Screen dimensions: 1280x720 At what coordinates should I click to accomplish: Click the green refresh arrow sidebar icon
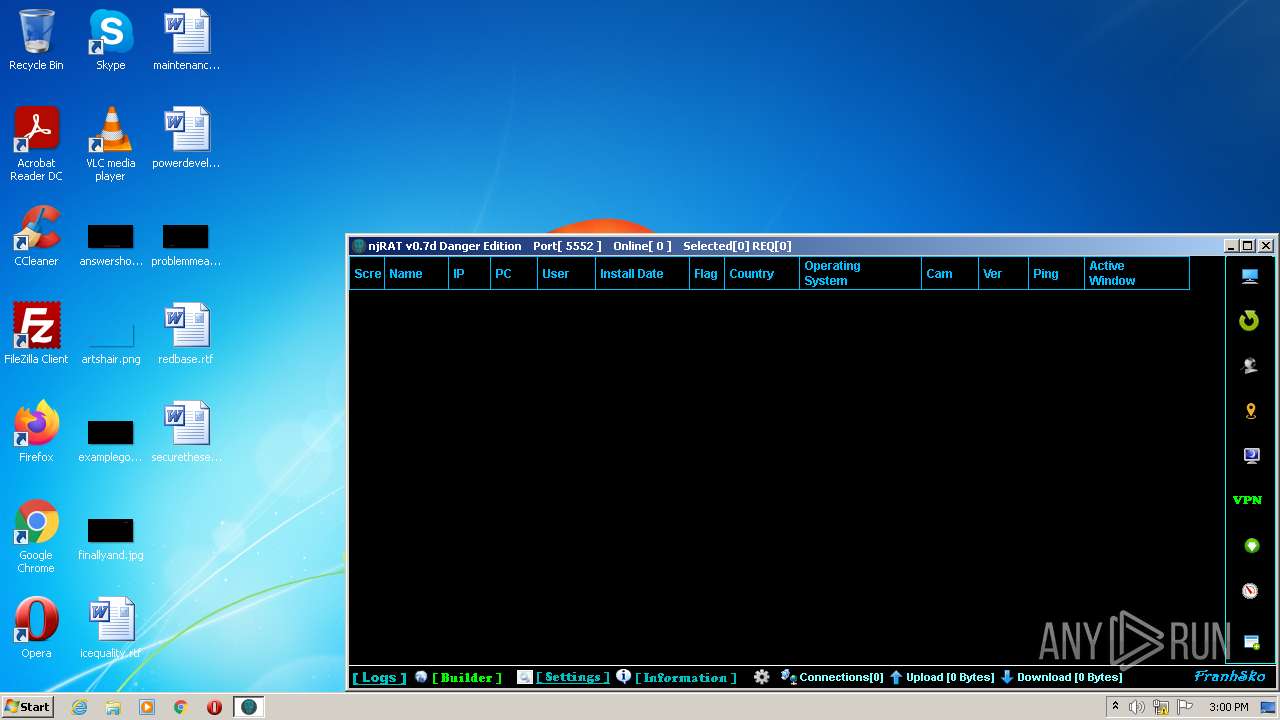point(1249,321)
